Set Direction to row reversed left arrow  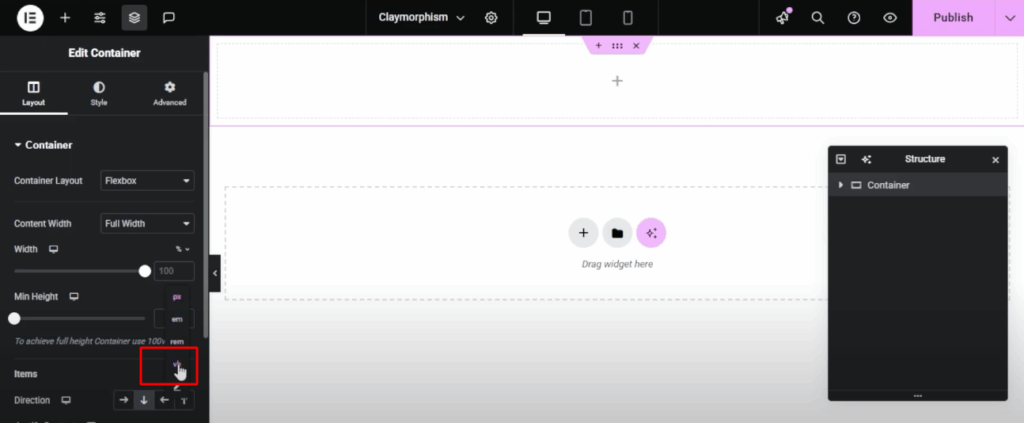tap(165, 400)
